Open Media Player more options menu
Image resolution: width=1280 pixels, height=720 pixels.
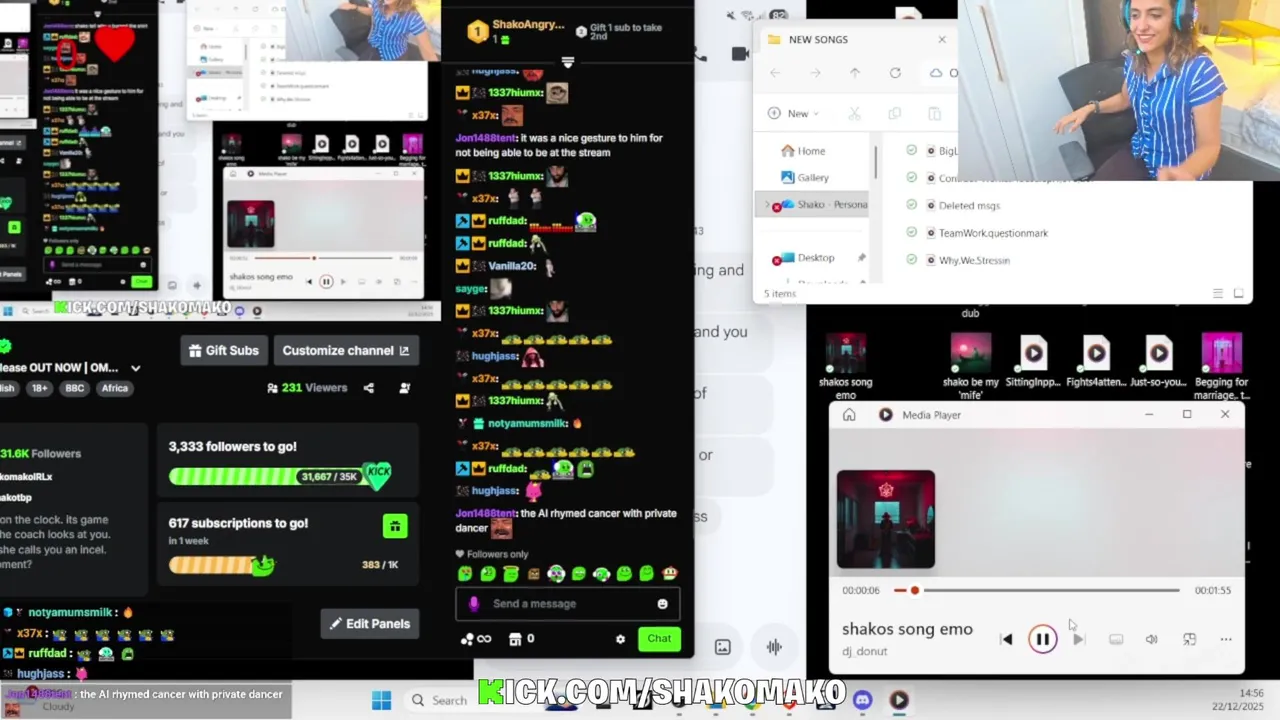click(1226, 640)
